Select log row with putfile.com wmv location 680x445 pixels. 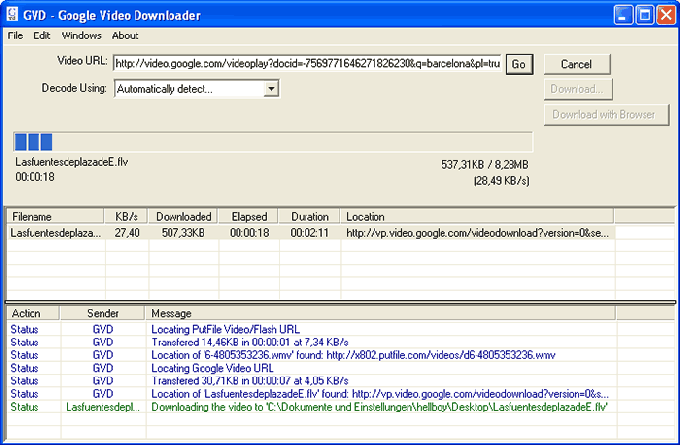tap(312, 355)
